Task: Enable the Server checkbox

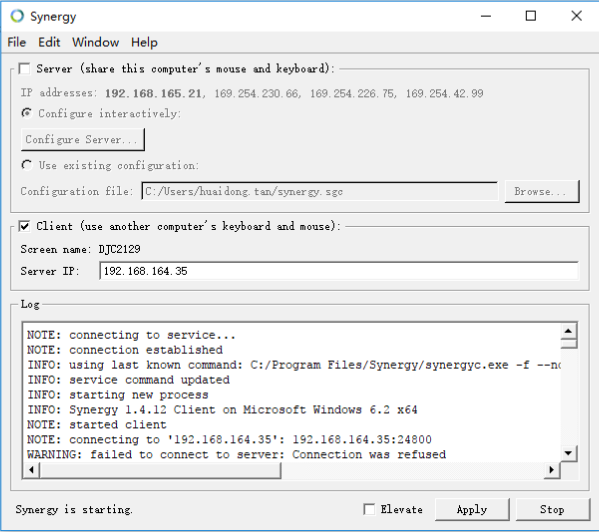Action: click(24, 69)
